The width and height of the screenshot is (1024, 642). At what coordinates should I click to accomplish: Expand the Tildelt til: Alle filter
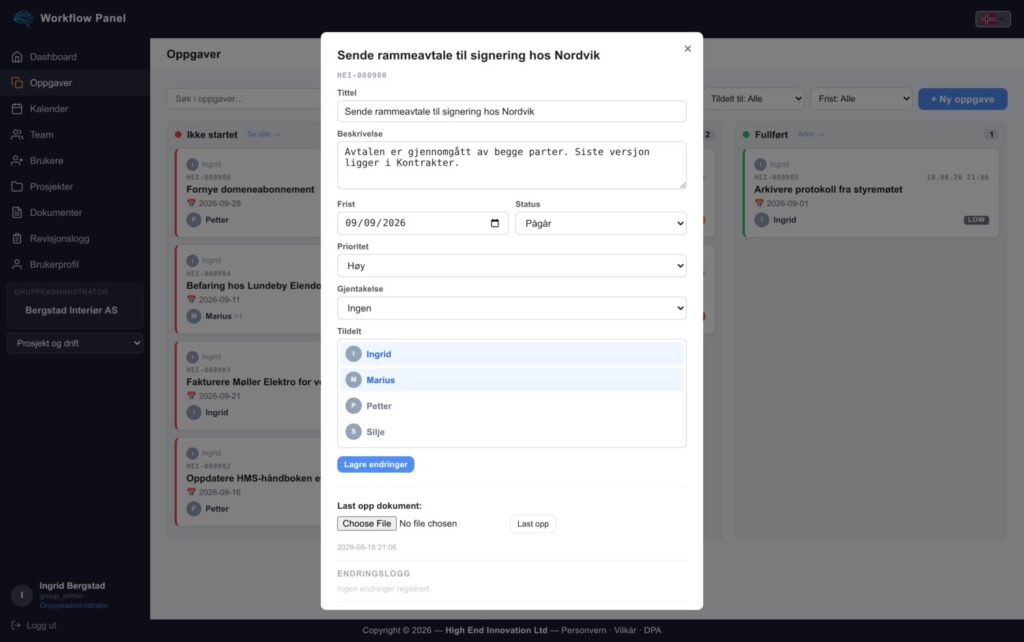(x=754, y=99)
